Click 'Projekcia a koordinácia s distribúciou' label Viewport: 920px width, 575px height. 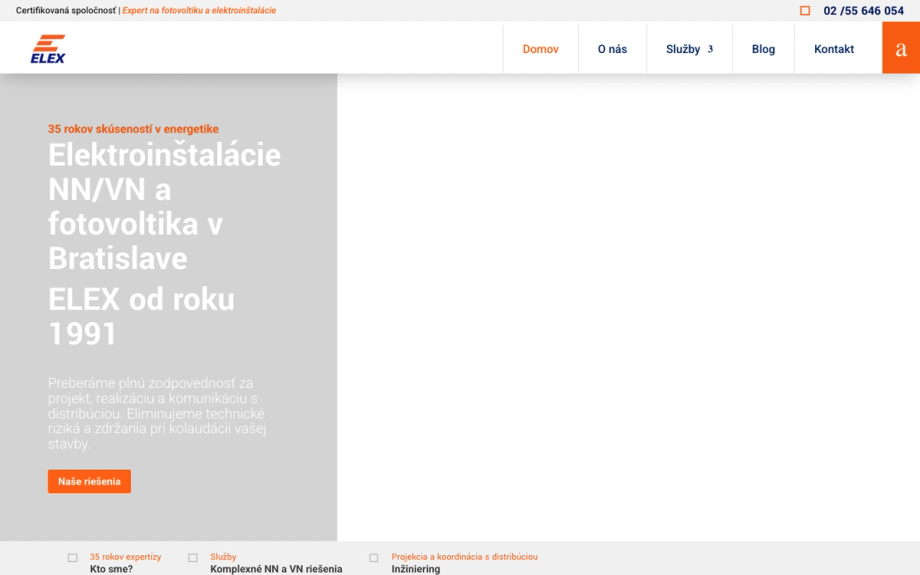point(465,557)
